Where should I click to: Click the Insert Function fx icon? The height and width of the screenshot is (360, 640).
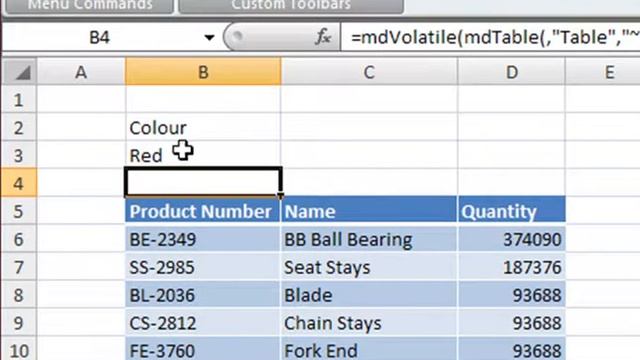(323, 37)
